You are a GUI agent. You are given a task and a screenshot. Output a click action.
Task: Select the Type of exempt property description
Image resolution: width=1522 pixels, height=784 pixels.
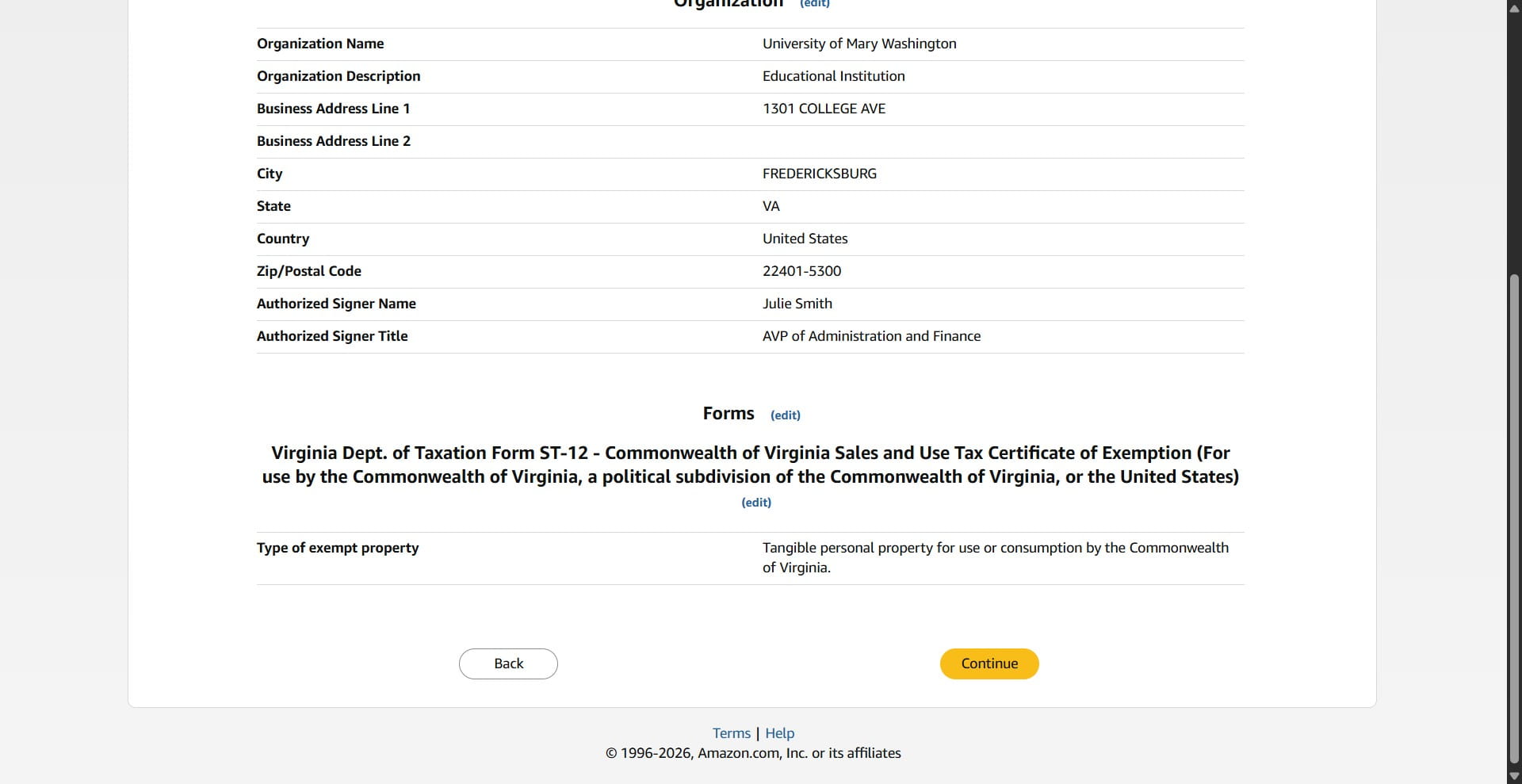[x=994, y=557]
